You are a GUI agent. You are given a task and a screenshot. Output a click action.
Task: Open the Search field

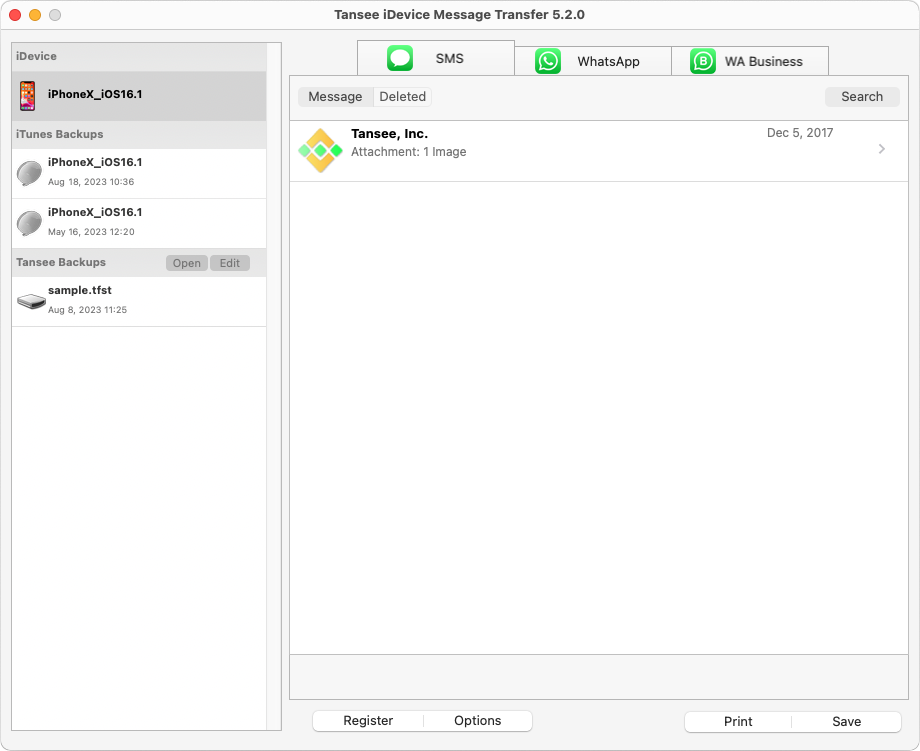pos(862,96)
